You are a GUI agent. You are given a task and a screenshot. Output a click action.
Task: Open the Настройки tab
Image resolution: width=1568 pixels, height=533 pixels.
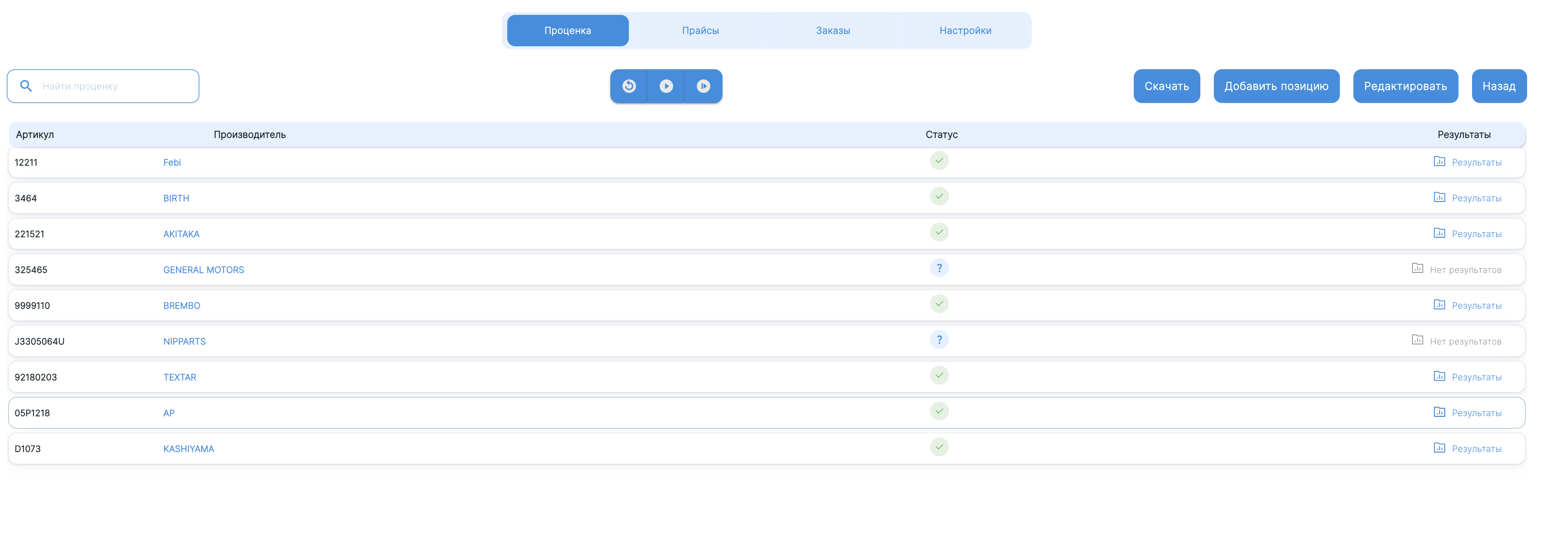click(x=965, y=30)
